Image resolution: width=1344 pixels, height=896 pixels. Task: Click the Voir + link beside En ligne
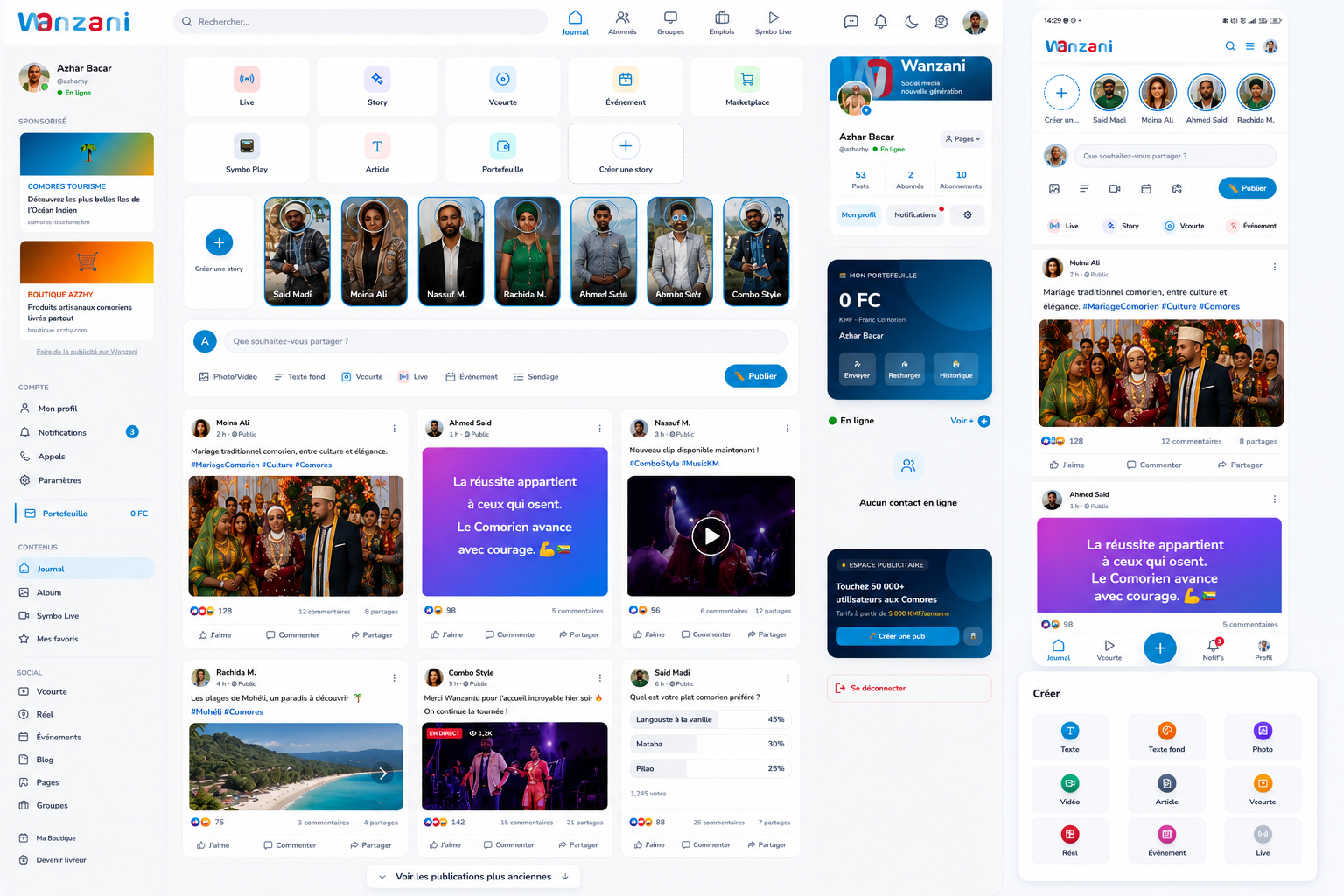(x=969, y=421)
